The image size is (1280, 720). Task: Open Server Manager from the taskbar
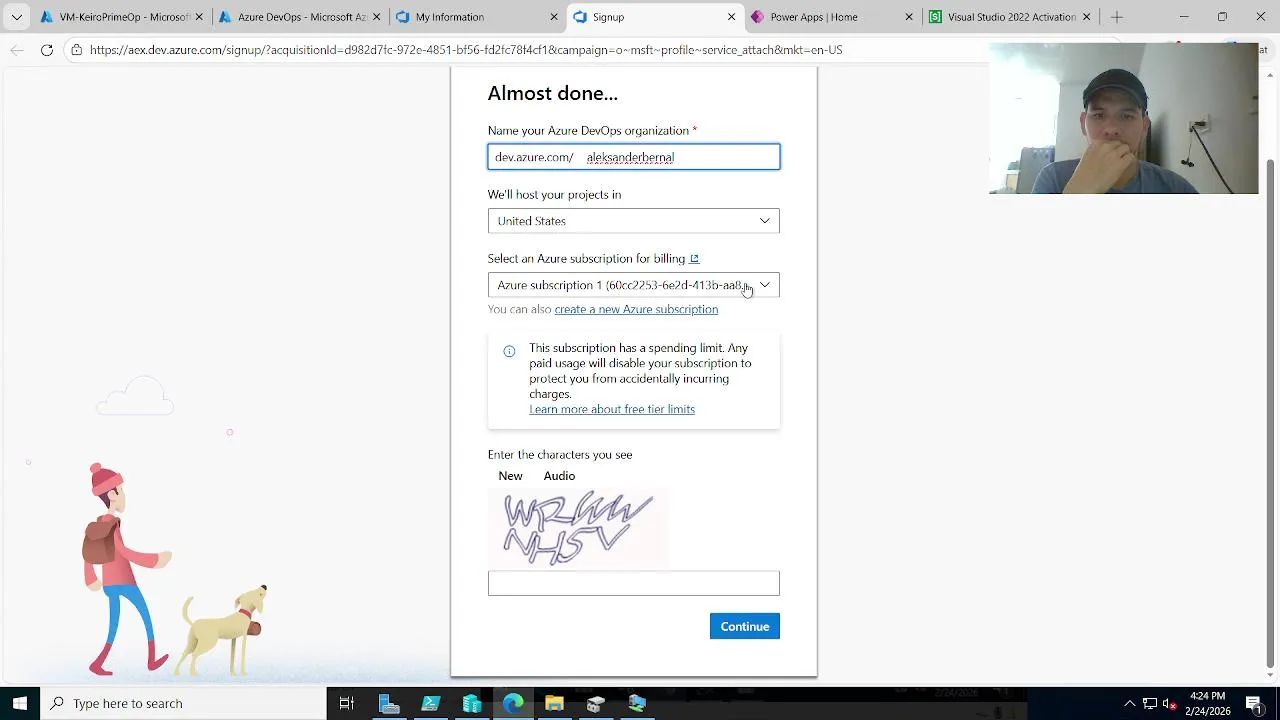click(x=390, y=703)
